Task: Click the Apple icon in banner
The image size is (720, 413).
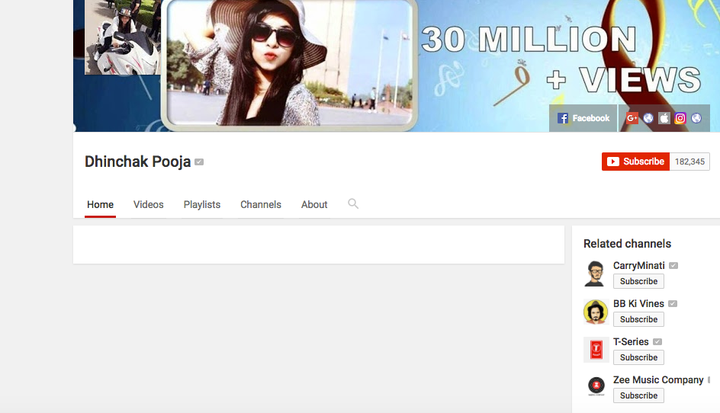Action: tap(664, 118)
